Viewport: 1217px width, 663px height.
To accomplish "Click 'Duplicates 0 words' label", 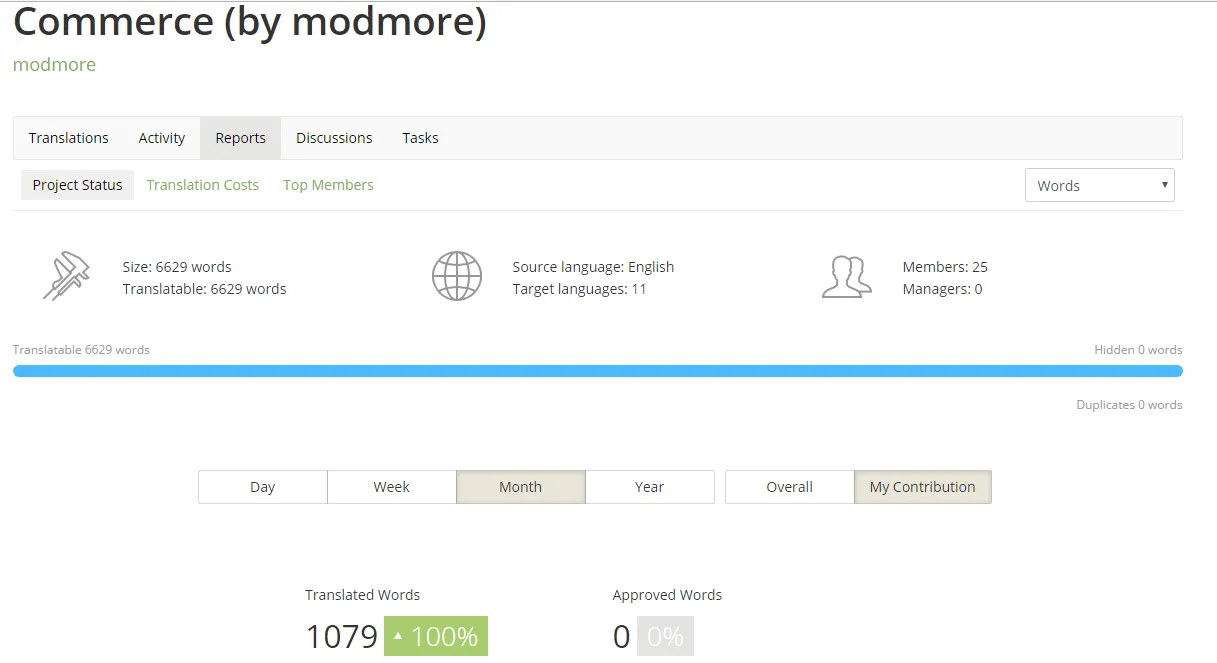I will [x=1129, y=405].
